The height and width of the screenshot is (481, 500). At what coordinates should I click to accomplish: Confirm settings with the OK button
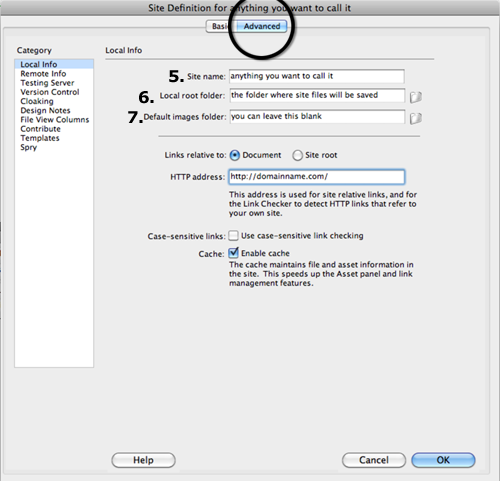tap(443, 460)
